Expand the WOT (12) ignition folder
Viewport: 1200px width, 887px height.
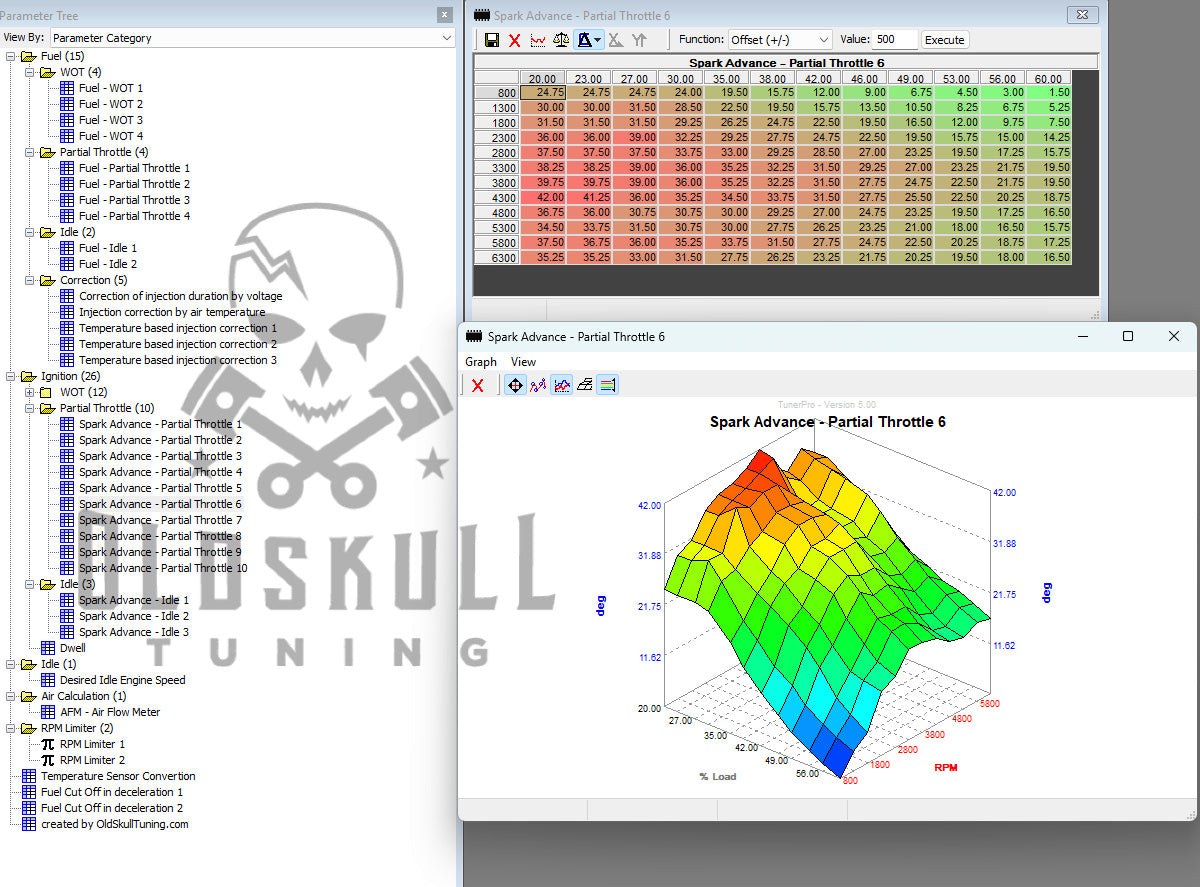point(30,392)
